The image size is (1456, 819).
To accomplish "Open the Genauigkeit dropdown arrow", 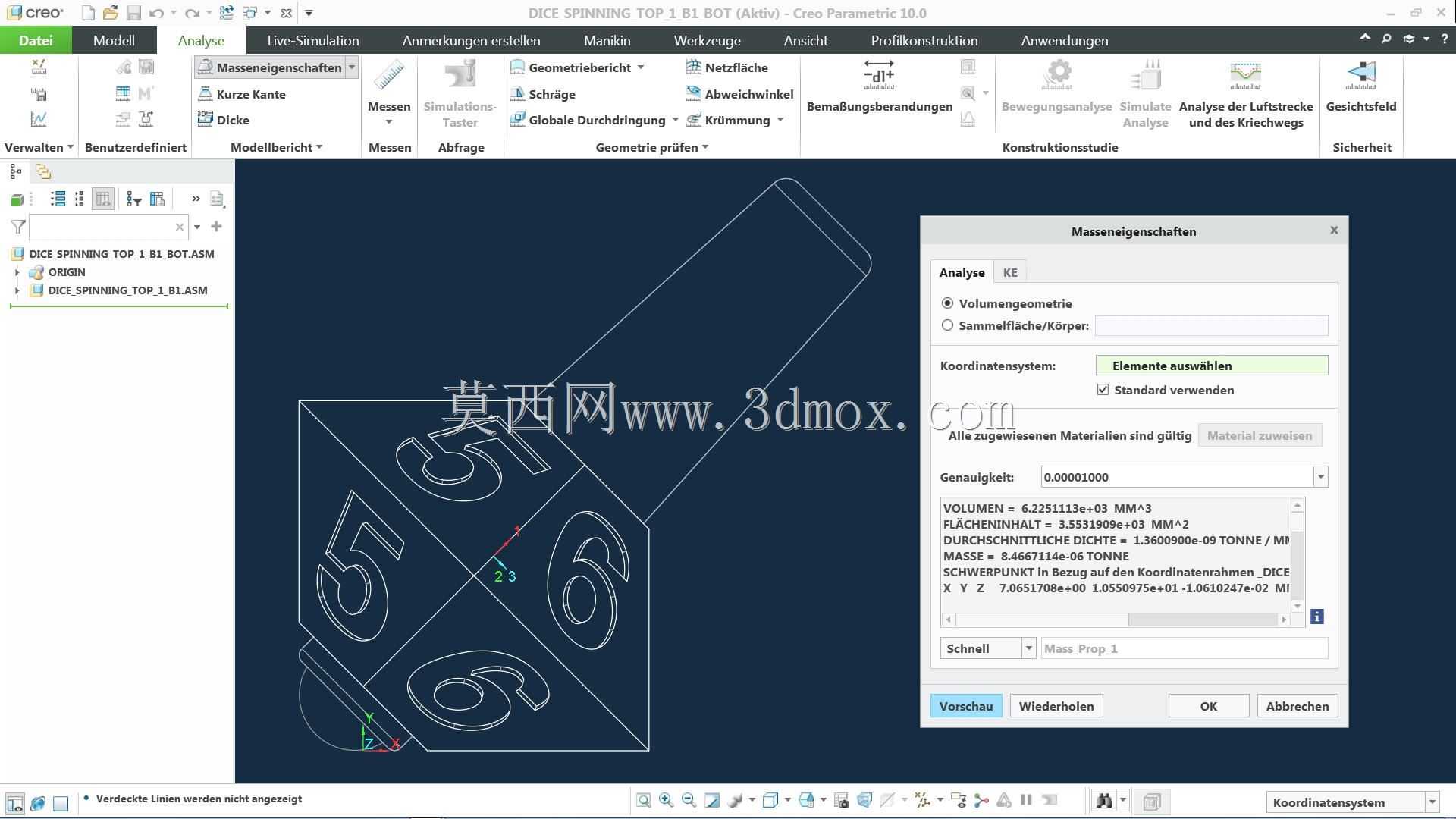I will click(1320, 477).
